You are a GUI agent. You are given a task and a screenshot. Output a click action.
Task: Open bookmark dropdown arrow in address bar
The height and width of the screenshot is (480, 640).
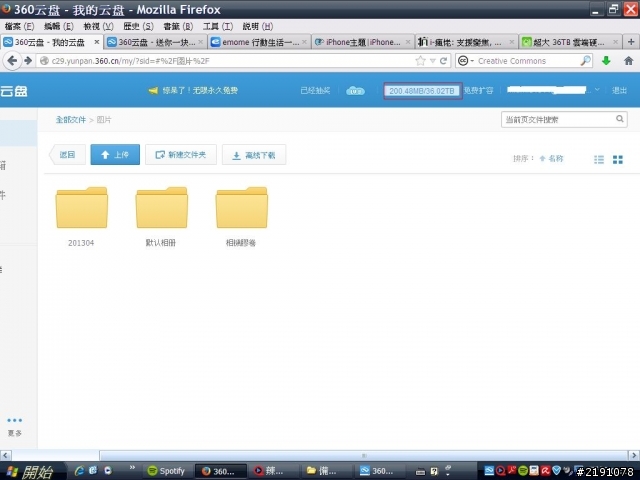pyautogui.click(x=433, y=61)
